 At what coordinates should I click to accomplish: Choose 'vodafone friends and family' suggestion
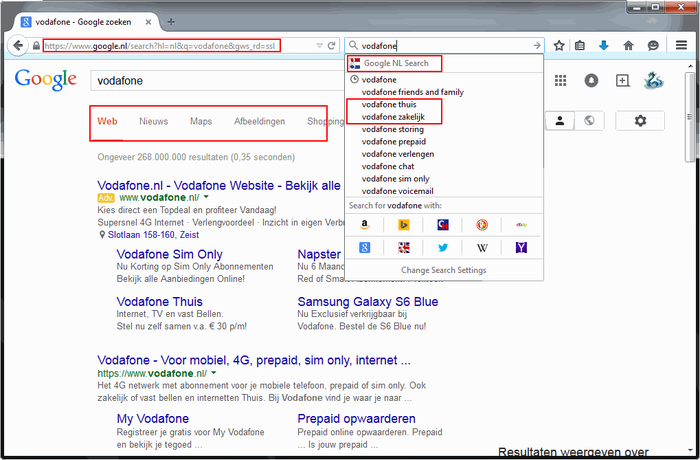tap(444, 92)
